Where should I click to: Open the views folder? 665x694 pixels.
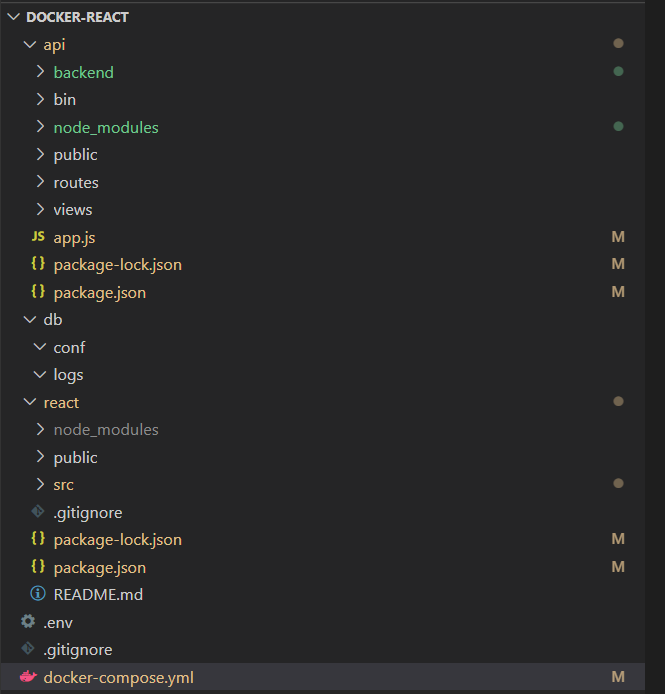pos(73,209)
